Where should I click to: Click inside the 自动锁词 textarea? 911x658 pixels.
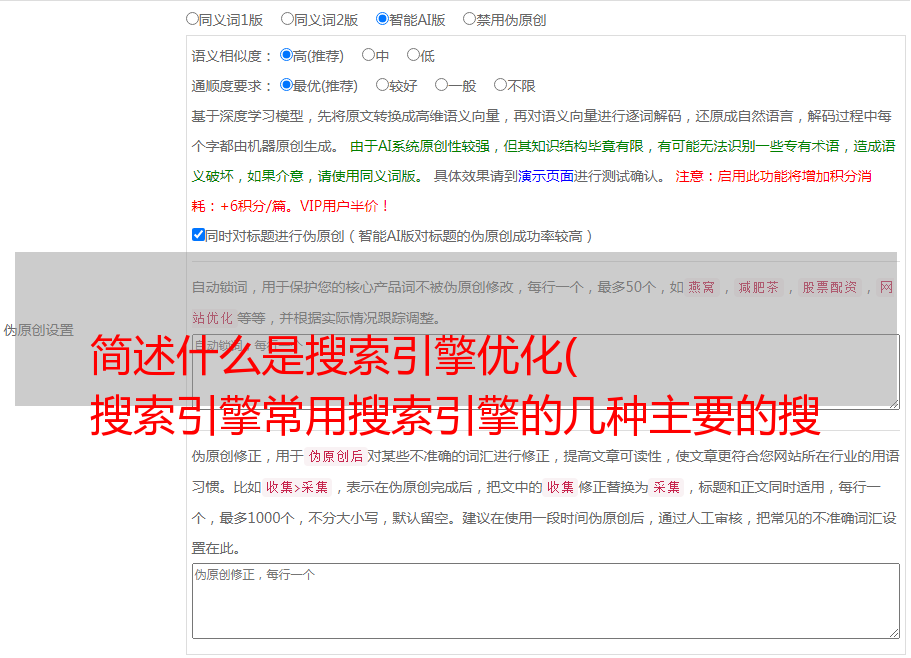pos(546,372)
